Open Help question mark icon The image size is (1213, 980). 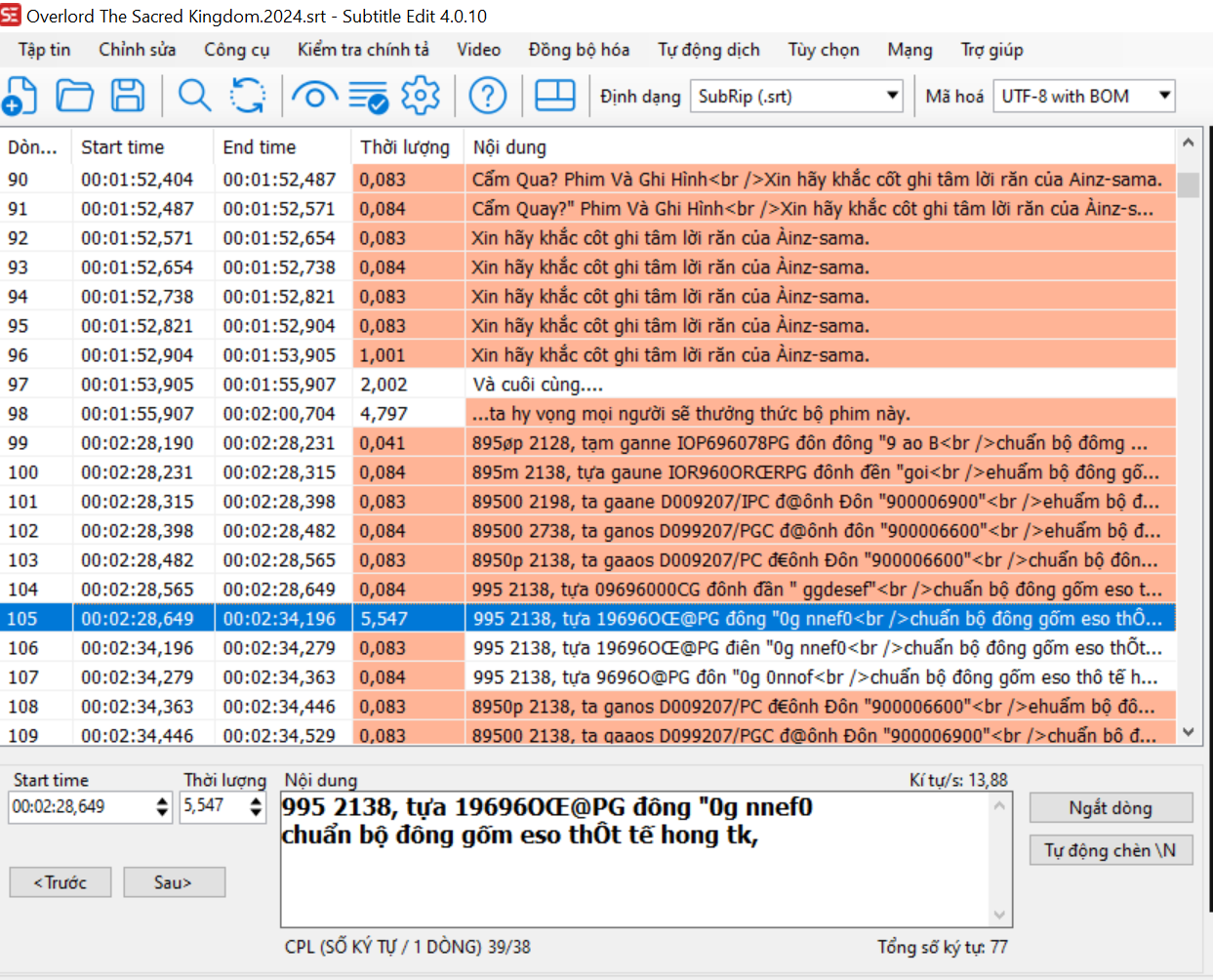click(488, 96)
